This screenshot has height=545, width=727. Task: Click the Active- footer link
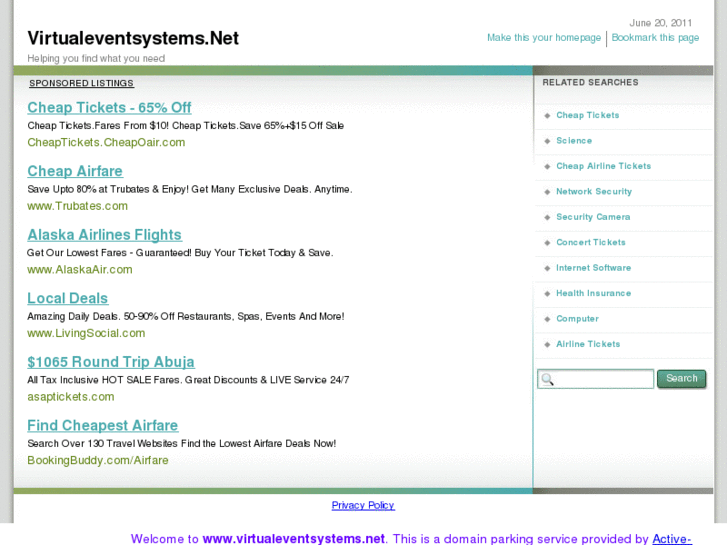[x=672, y=539]
